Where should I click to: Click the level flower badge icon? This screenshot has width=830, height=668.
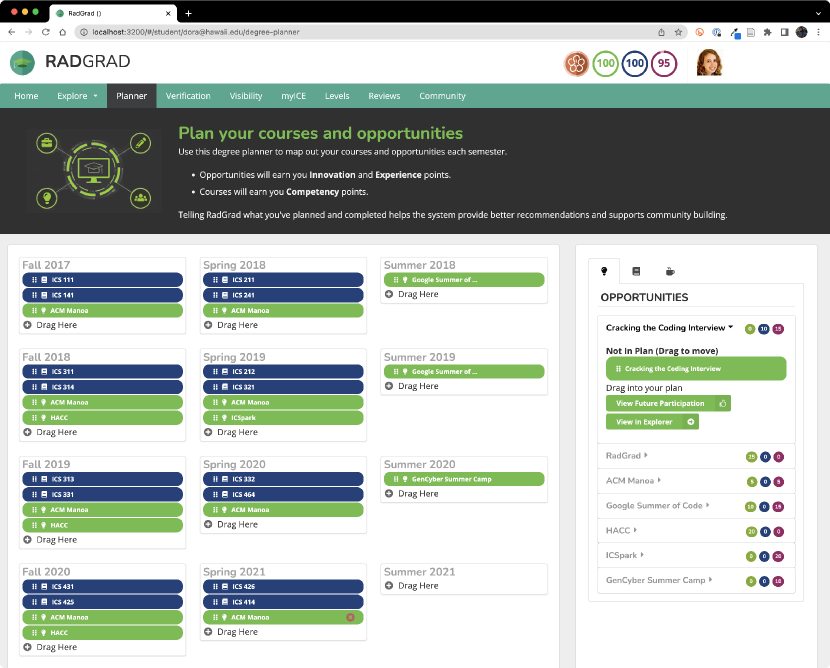[x=576, y=64]
